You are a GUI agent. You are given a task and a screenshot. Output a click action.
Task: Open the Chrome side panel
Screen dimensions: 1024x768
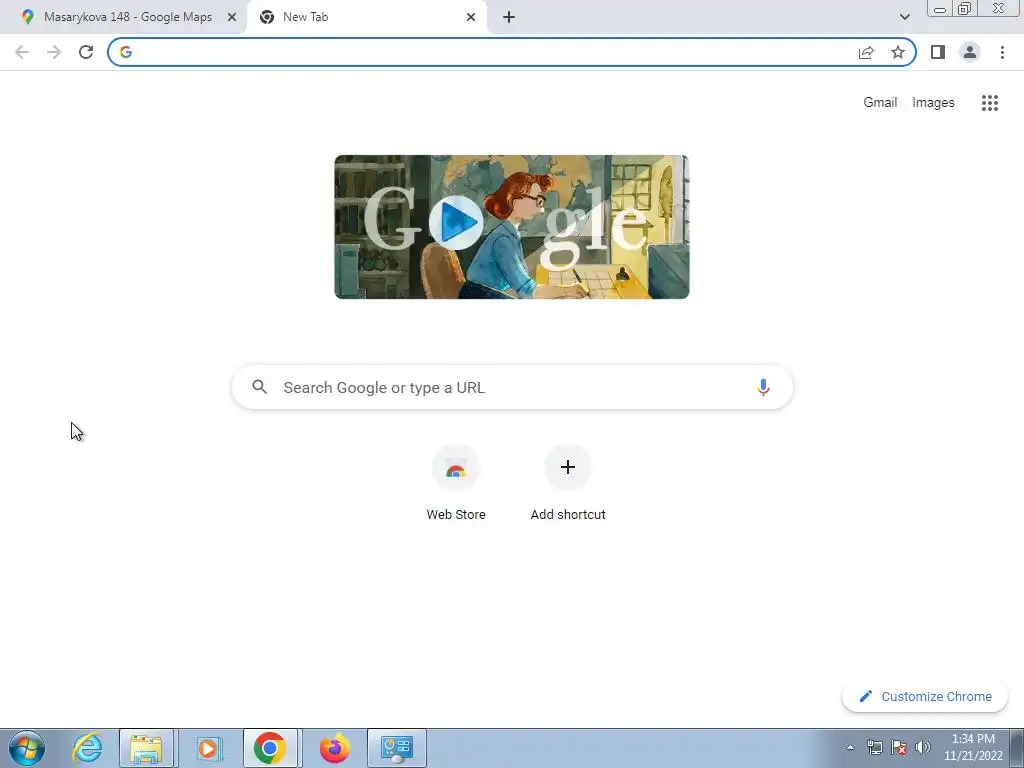coord(938,52)
